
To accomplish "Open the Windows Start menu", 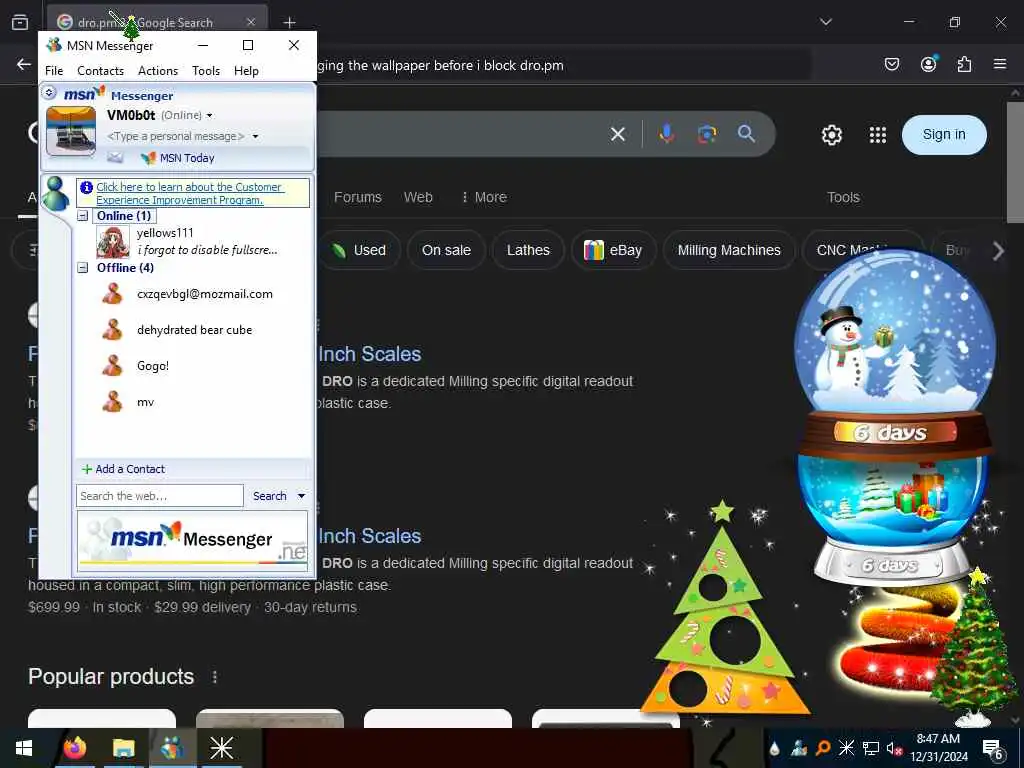I will coord(24,748).
